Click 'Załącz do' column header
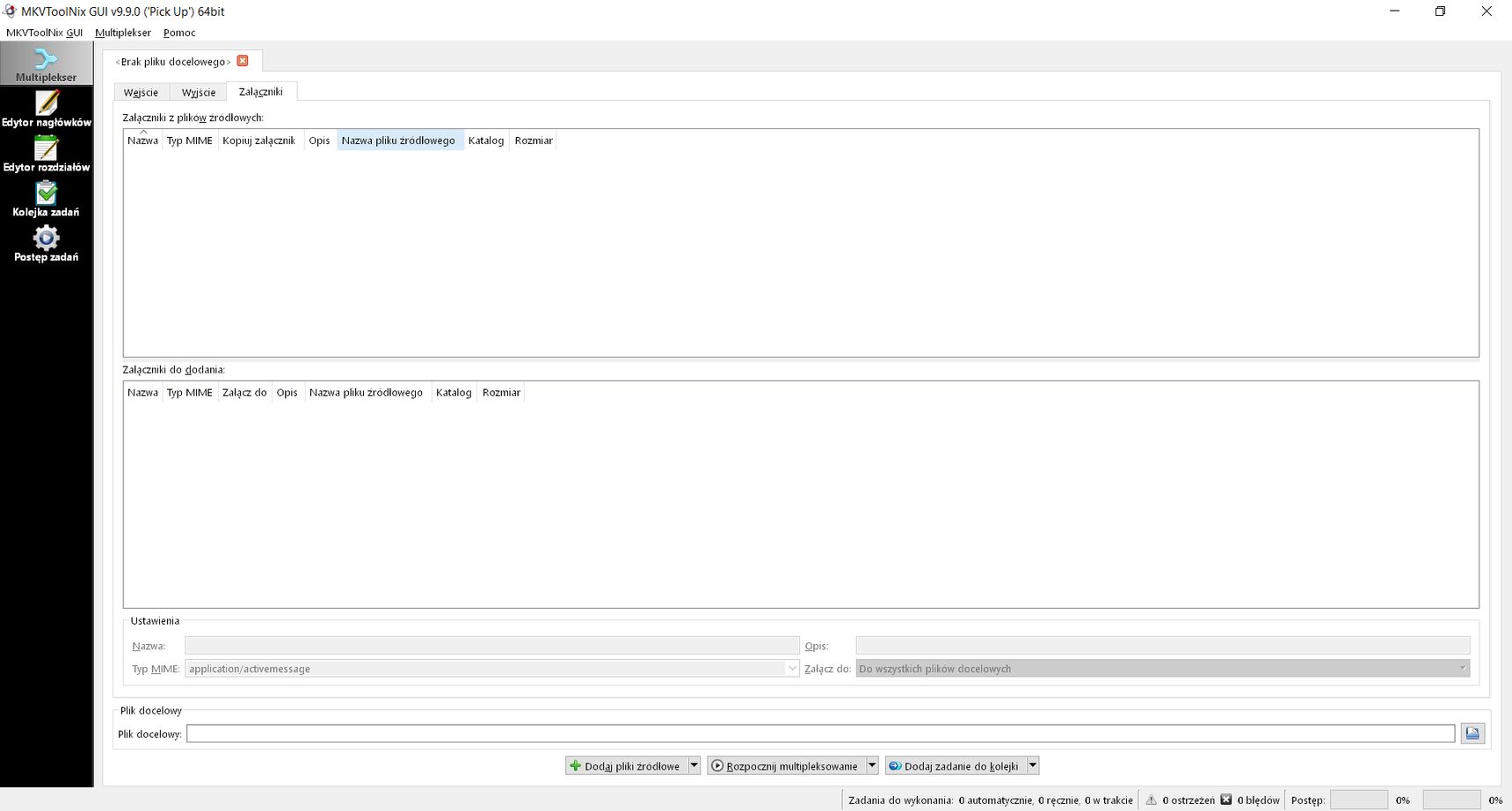The height and width of the screenshot is (811, 1512). (x=244, y=393)
